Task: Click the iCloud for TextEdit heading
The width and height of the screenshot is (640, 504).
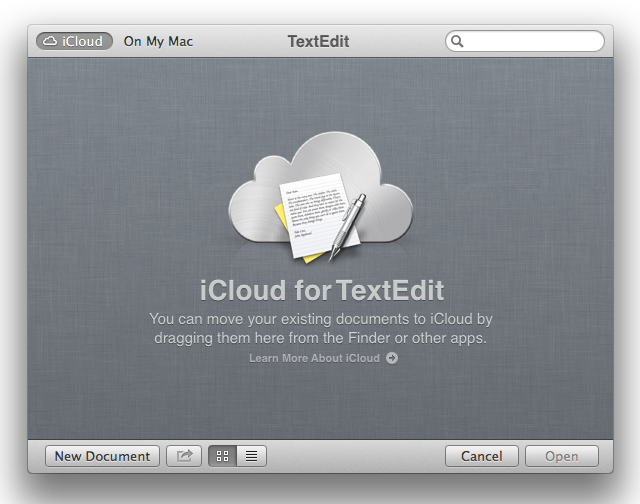Action: (x=322, y=290)
